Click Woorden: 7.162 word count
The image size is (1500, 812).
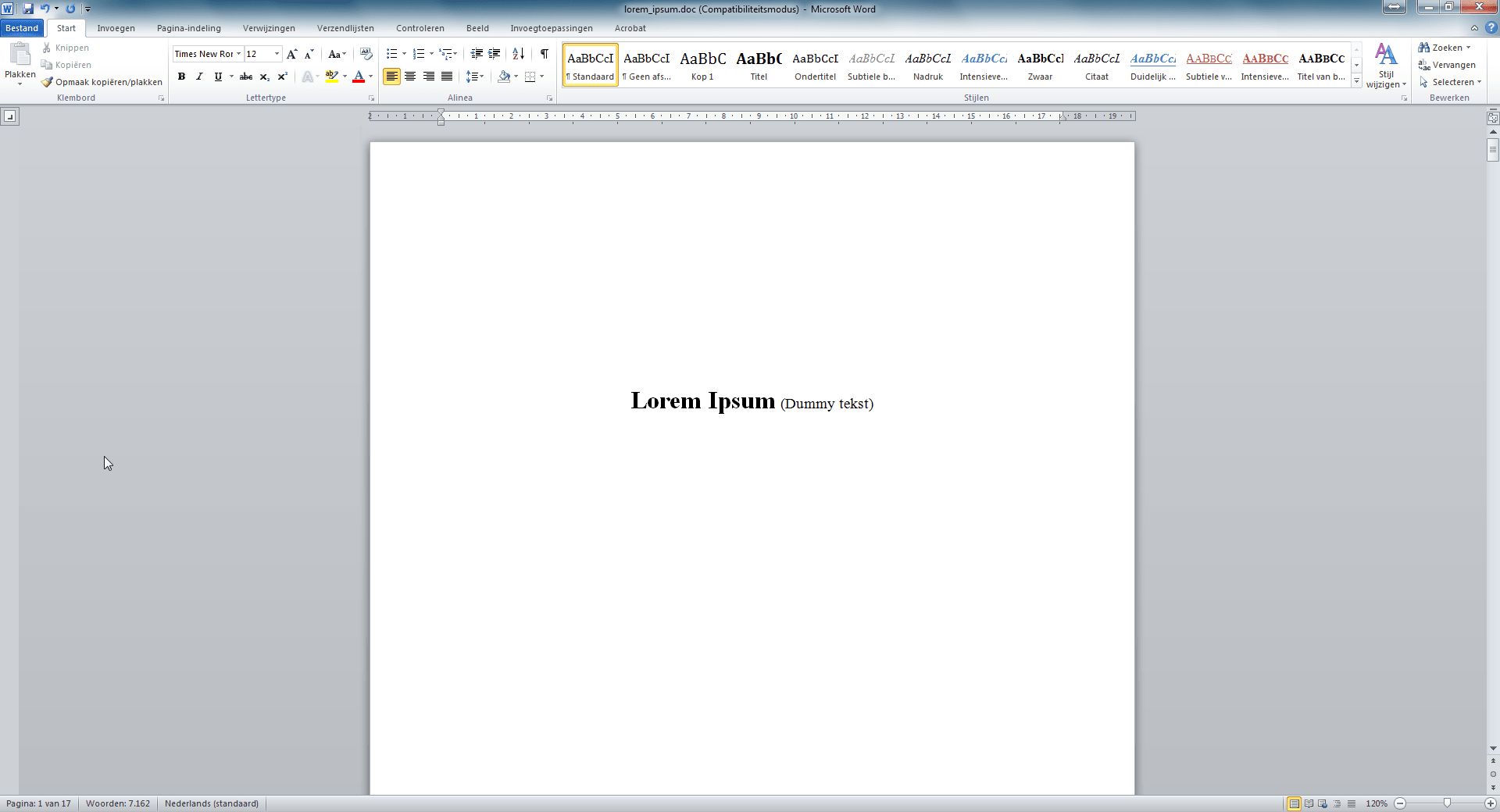pyautogui.click(x=118, y=803)
